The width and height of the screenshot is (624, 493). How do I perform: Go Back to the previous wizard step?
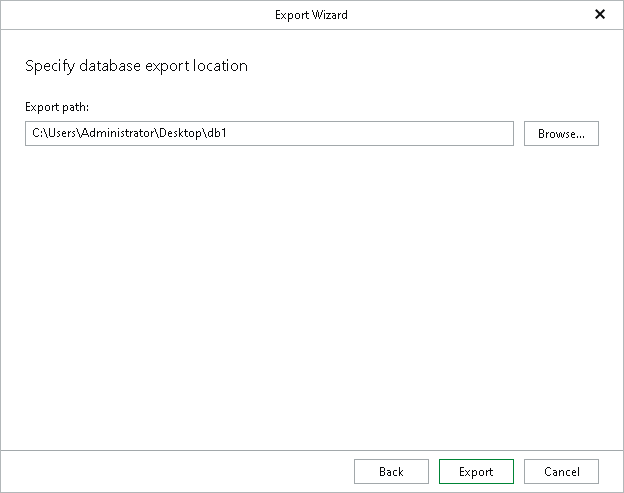(391, 472)
